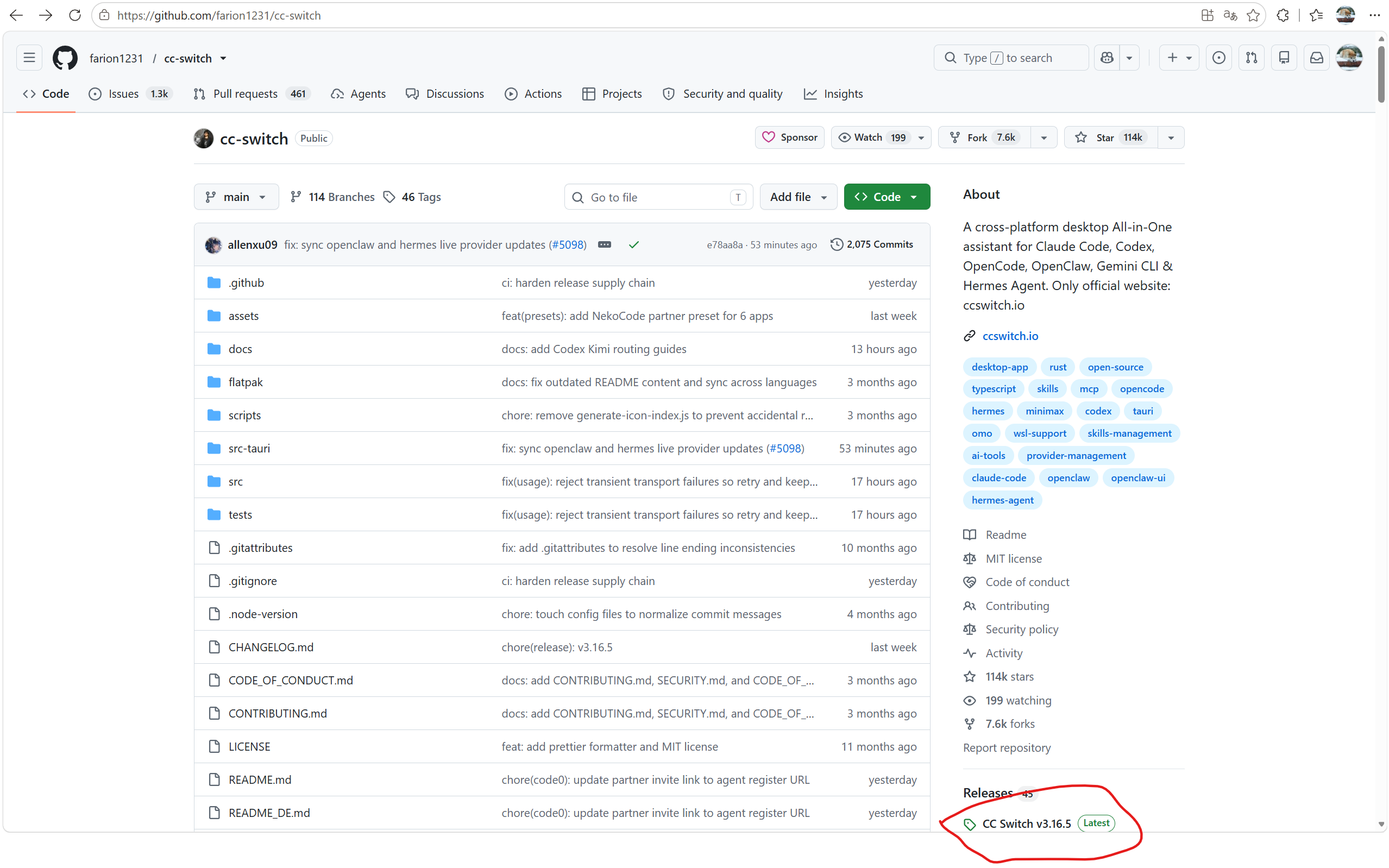Open the src-tauri folder
Screen dimensions: 1389x868
tap(249, 448)
